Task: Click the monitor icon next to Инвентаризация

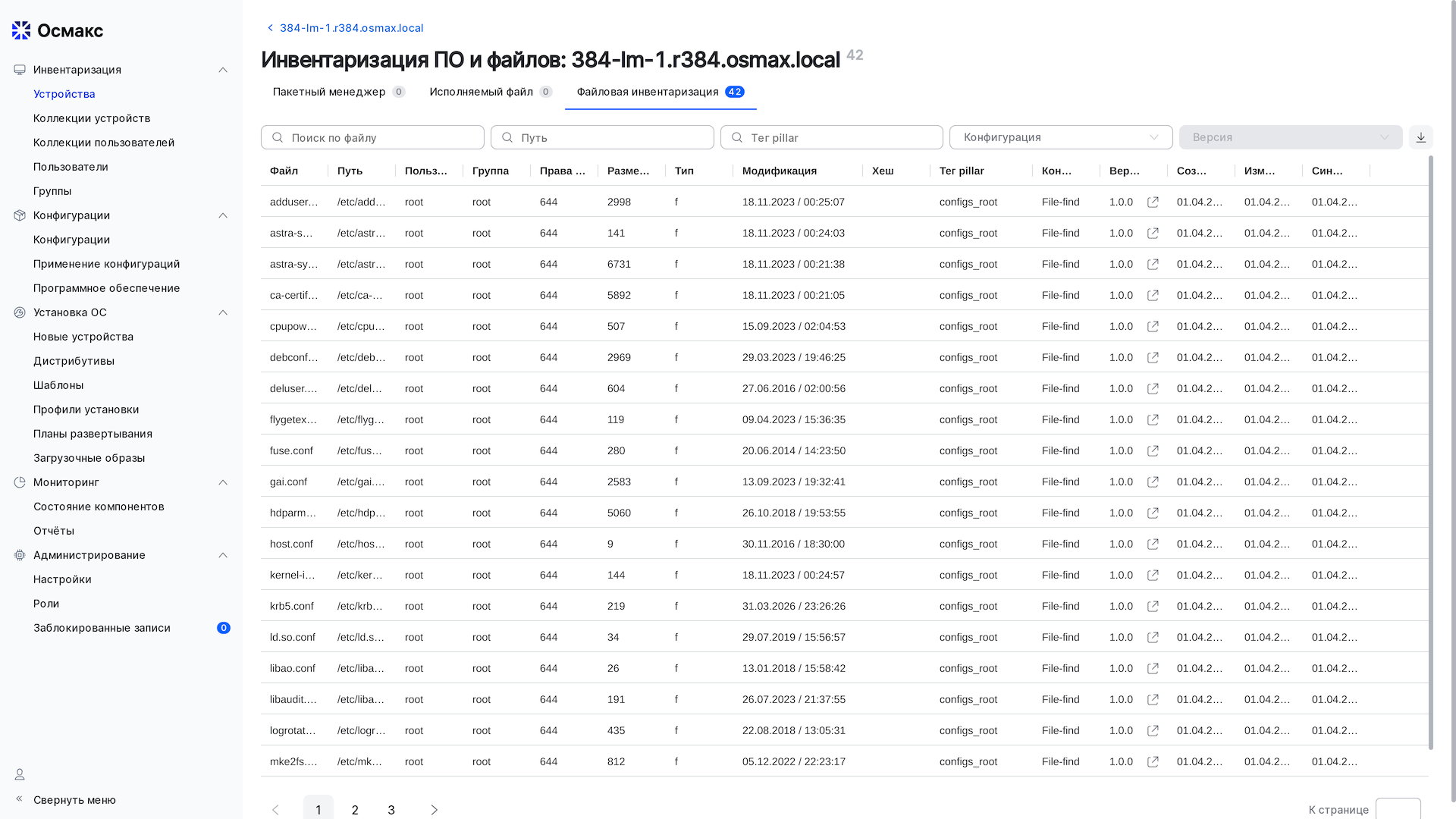Action: [19, 69]
